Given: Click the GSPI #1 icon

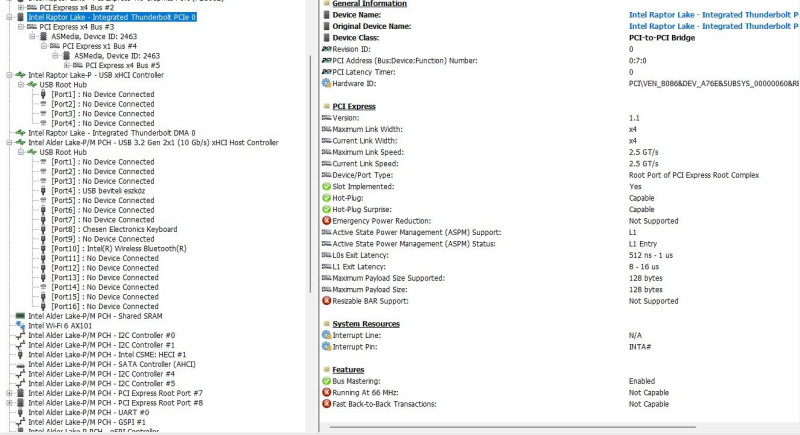Looking at the screenshot, I should pos(20,422).
